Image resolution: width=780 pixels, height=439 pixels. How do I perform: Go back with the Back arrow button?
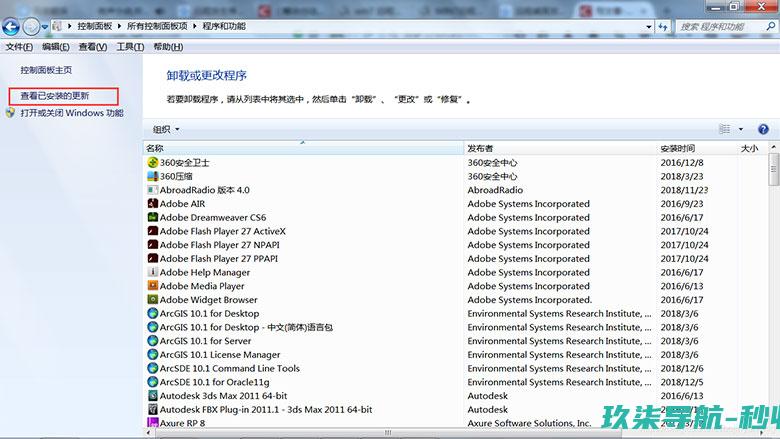coord(11,26)
